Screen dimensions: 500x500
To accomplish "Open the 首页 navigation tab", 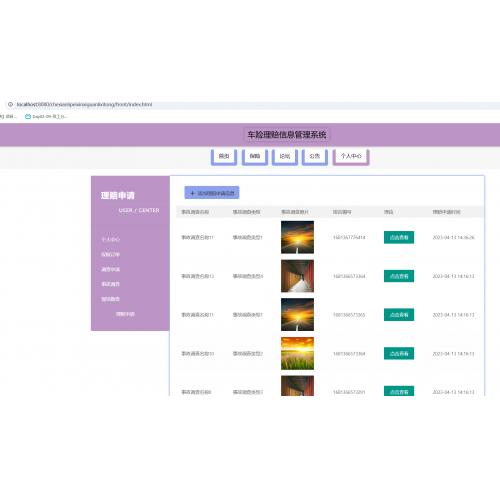I will tap(224, 156).
